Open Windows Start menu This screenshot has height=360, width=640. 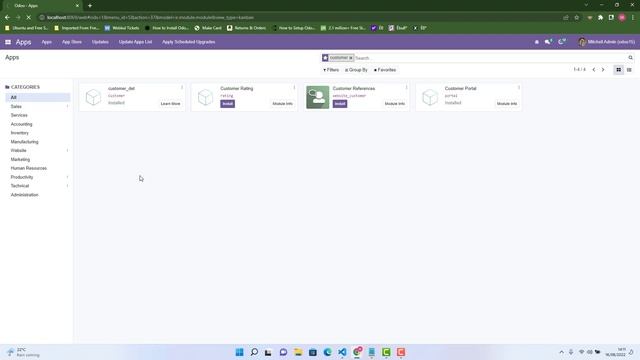240,352
